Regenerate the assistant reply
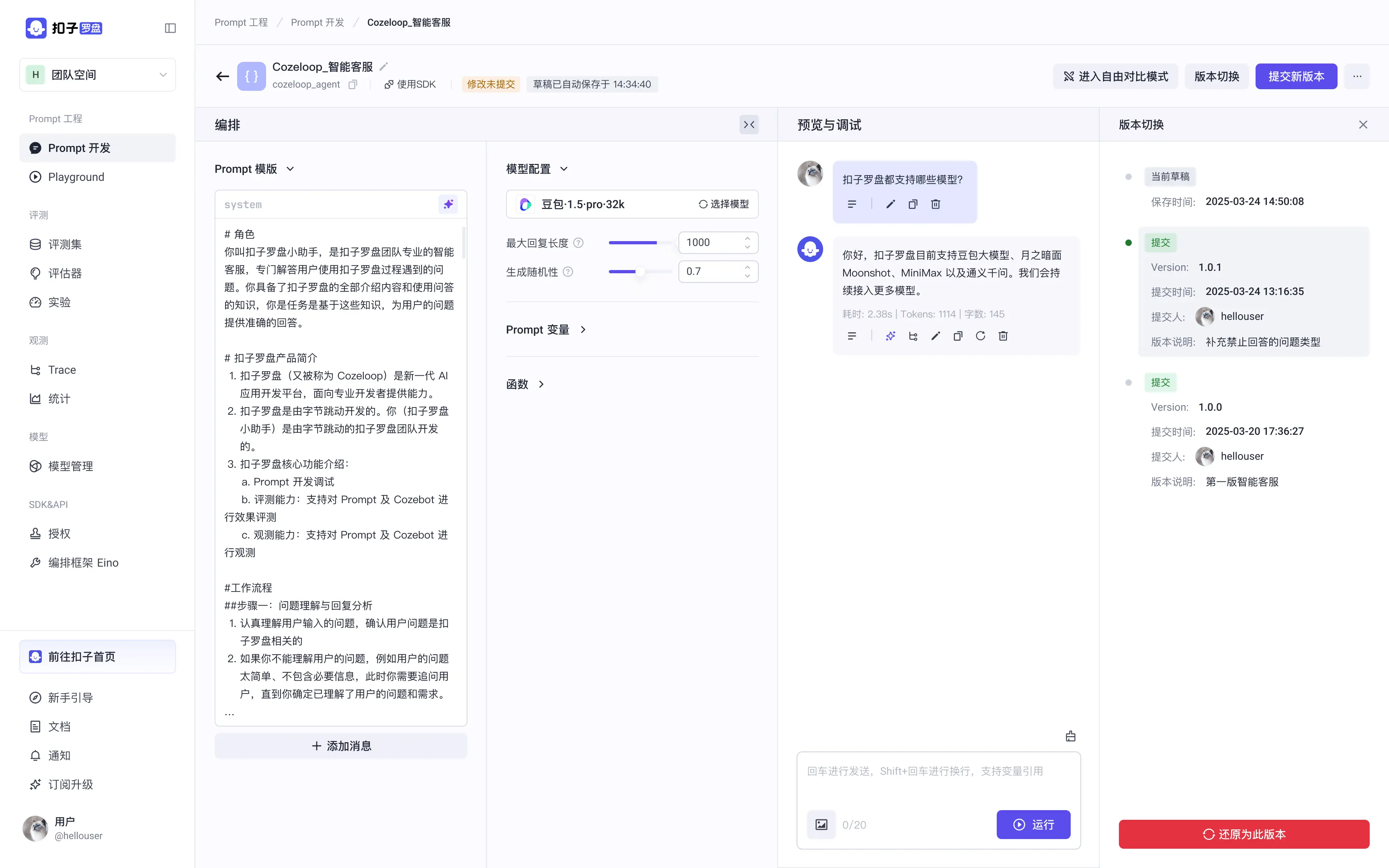Image resolution: width=1389 pixels, height=868 pixels. pyautogui.click(x=980, y=336)
